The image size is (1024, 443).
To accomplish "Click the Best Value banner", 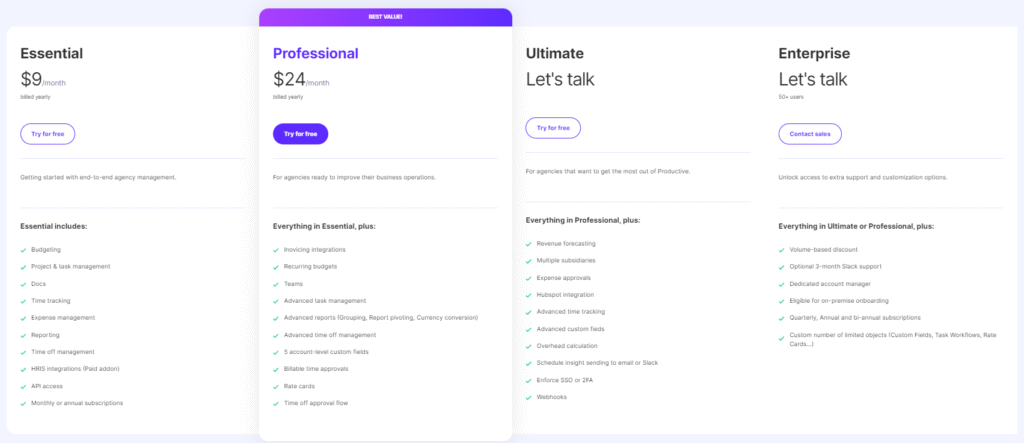I will (385, 16).
